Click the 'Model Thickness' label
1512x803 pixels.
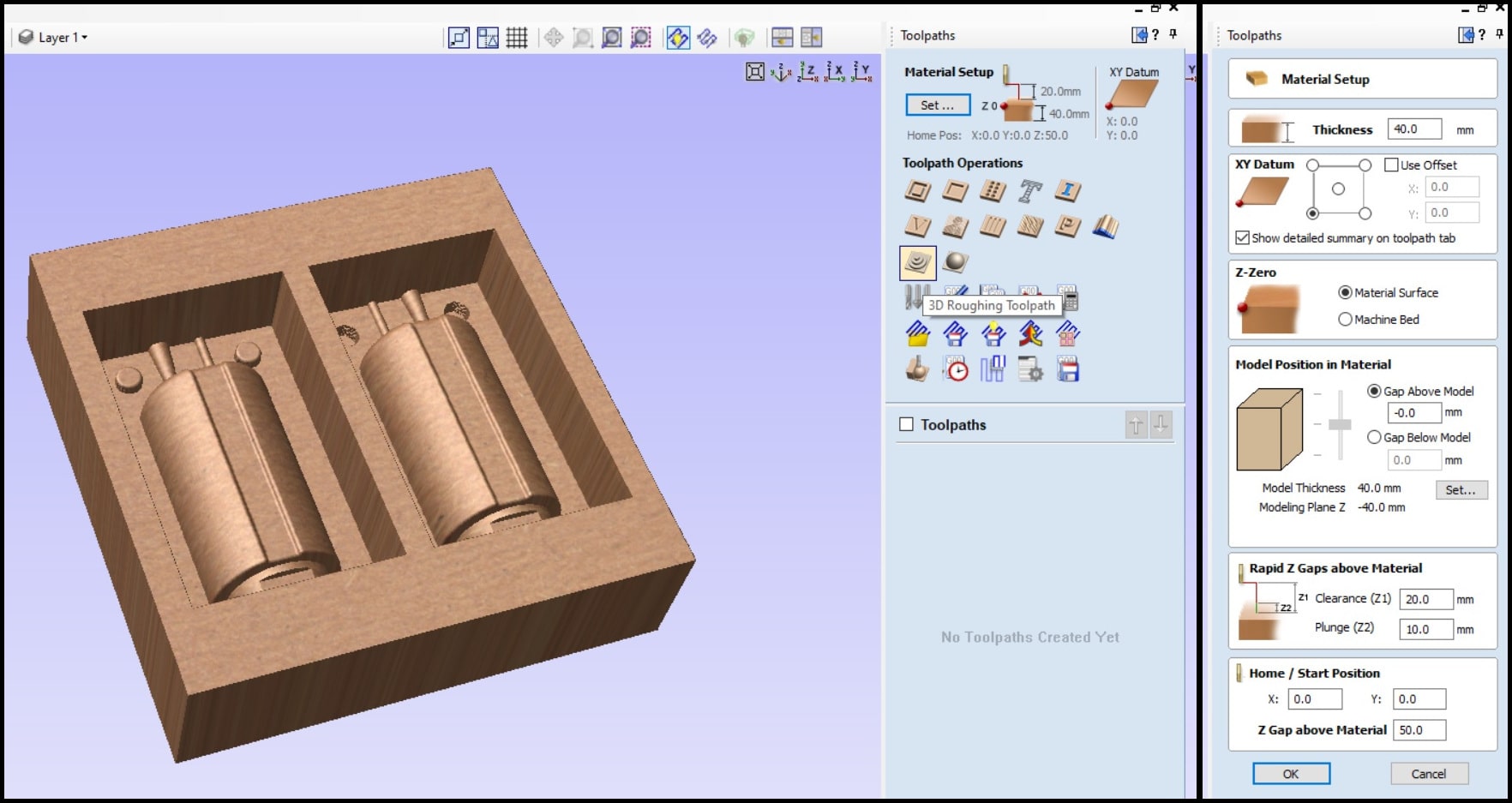pyautogui.click(x=1304, y=488)
